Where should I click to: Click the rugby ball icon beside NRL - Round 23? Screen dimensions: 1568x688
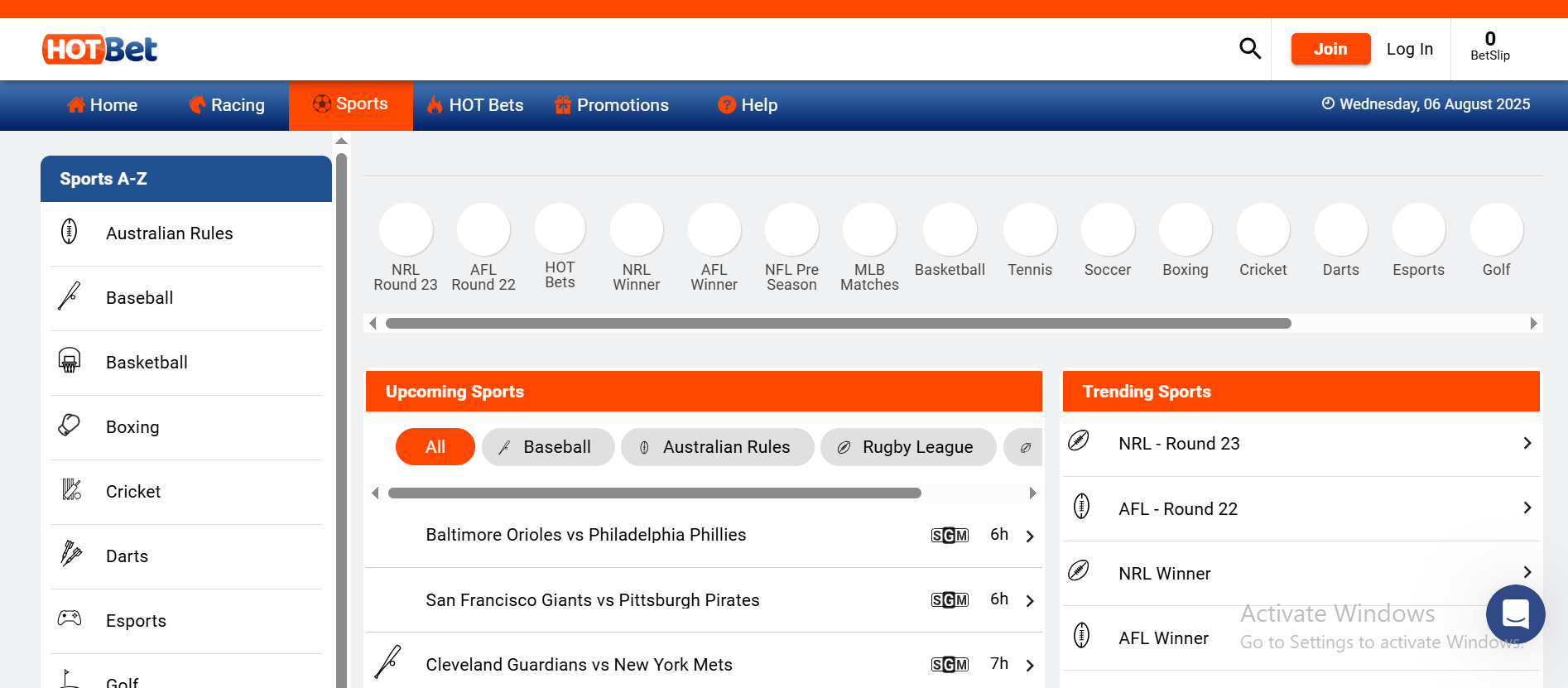click(x=1079, y=440)
